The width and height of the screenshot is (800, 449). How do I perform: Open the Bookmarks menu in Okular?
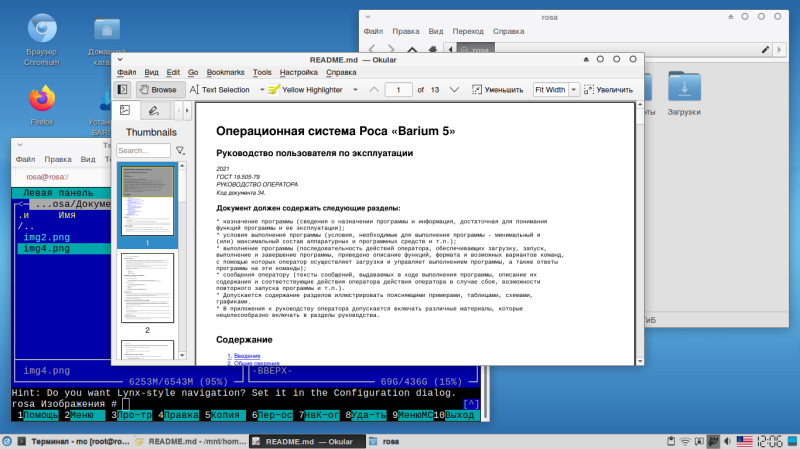coord(225,72)
